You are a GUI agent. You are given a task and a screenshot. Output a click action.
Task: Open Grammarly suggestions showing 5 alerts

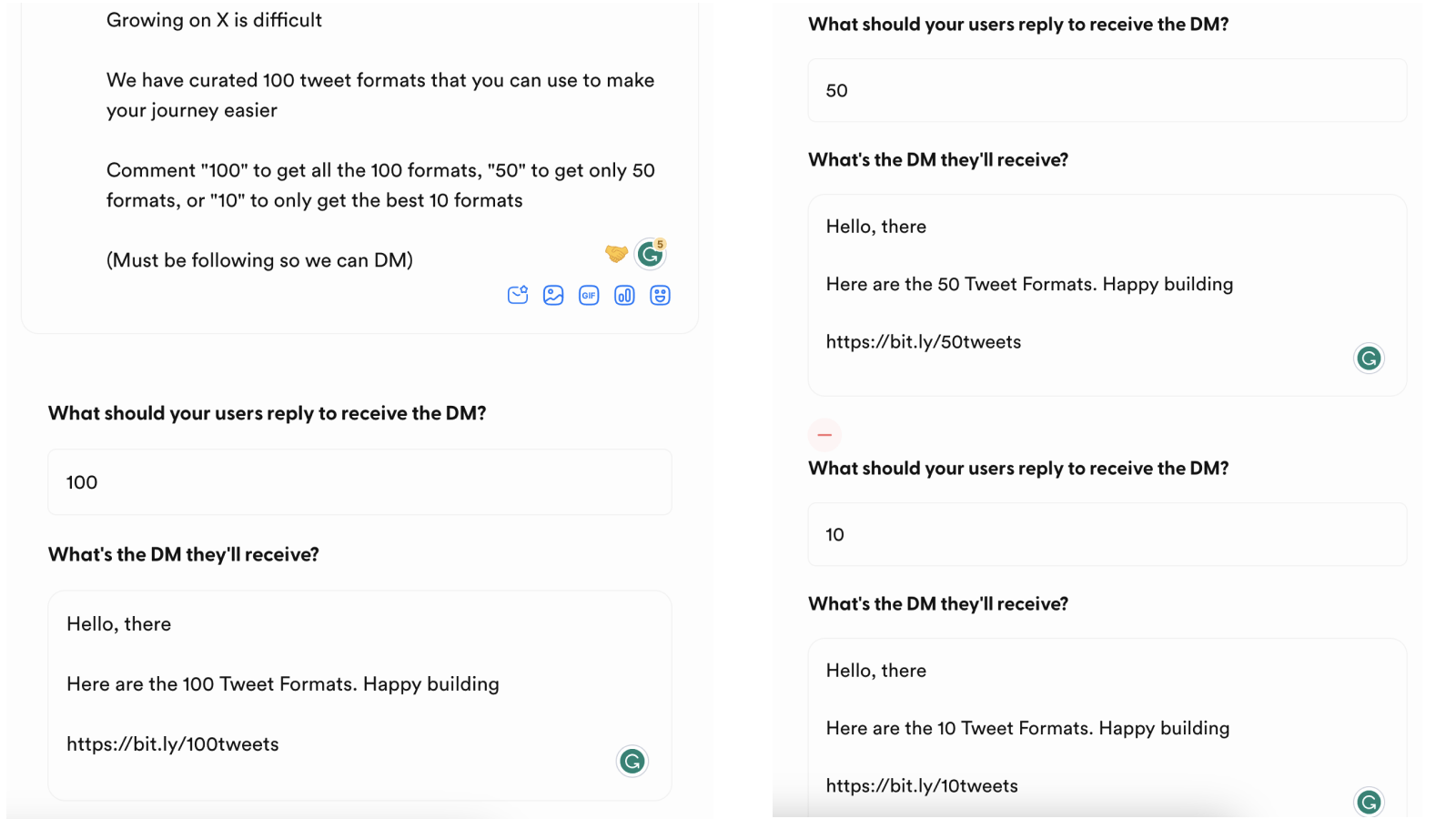tap(650, 255)
